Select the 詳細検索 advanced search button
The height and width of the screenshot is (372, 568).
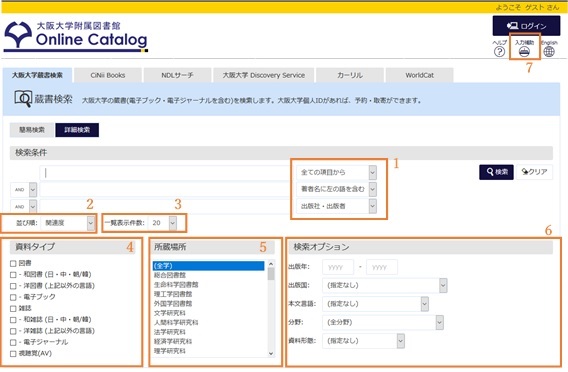[77, 130]
